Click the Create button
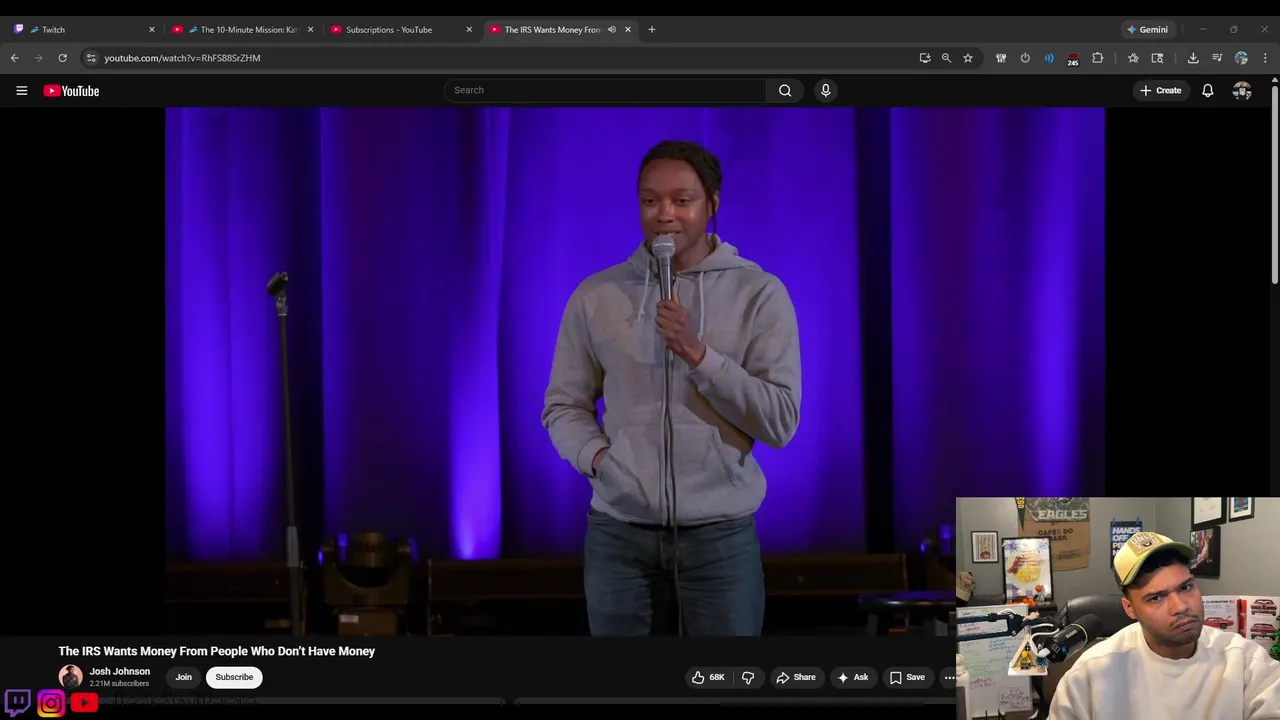Screen dimensions: 1280x720 pyautogui.click(x=1160, y=90)
